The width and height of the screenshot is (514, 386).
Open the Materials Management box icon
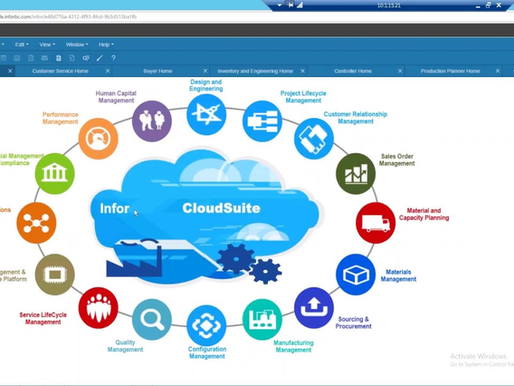coord(356,274)
